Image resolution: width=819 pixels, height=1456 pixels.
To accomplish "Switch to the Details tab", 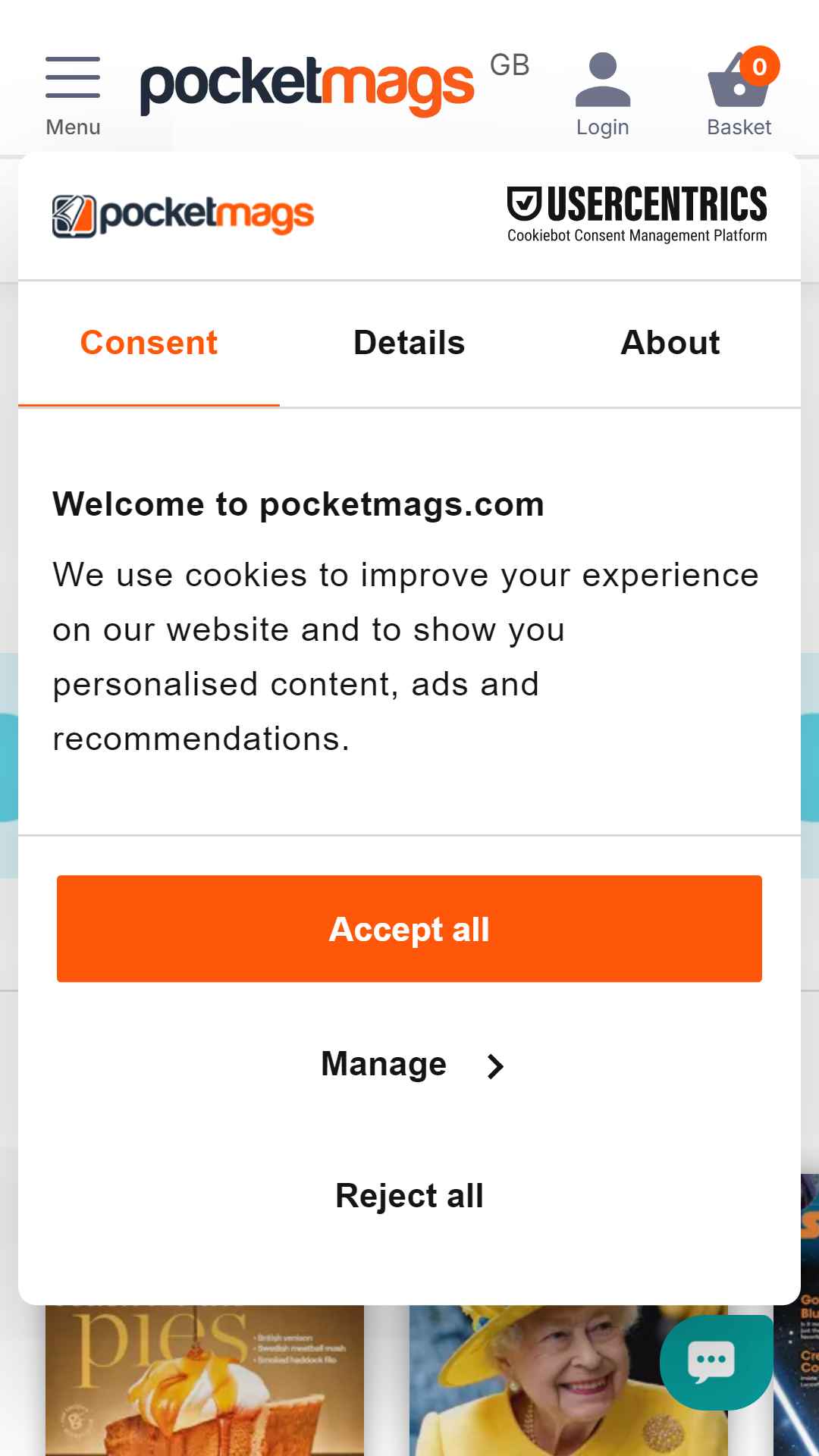I will 409,343.
